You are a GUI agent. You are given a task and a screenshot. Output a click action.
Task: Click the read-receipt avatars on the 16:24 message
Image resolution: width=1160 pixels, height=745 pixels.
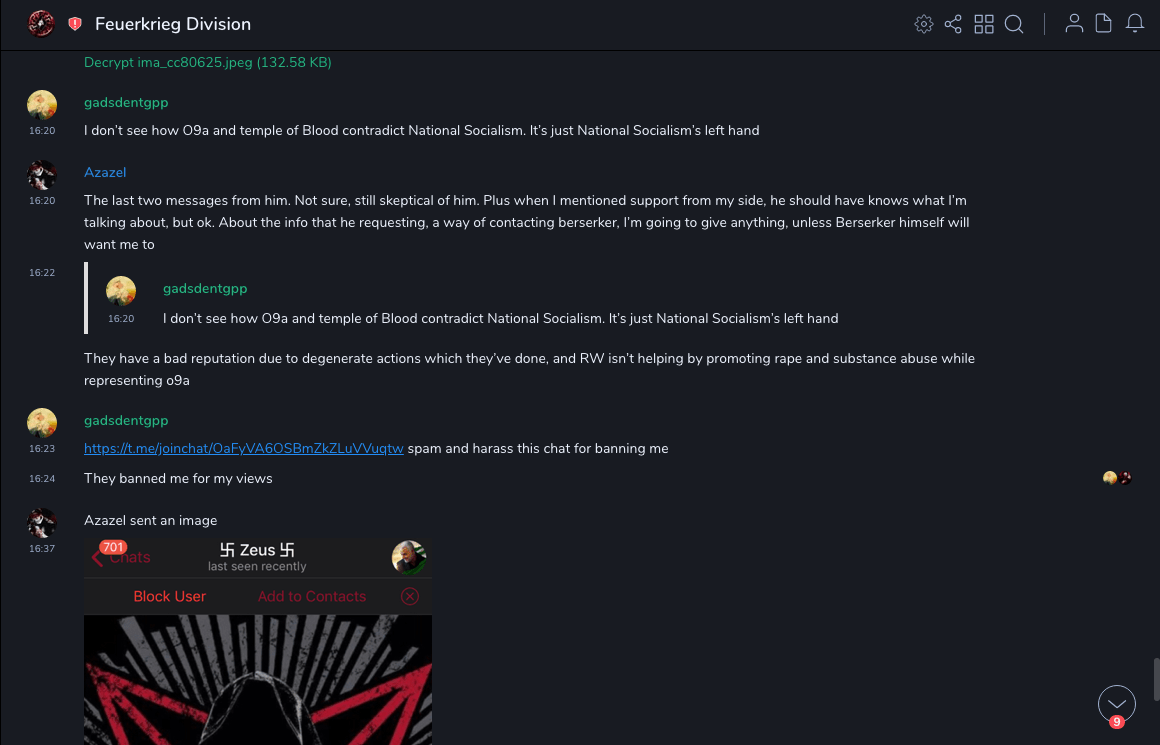pos(1117,478)
